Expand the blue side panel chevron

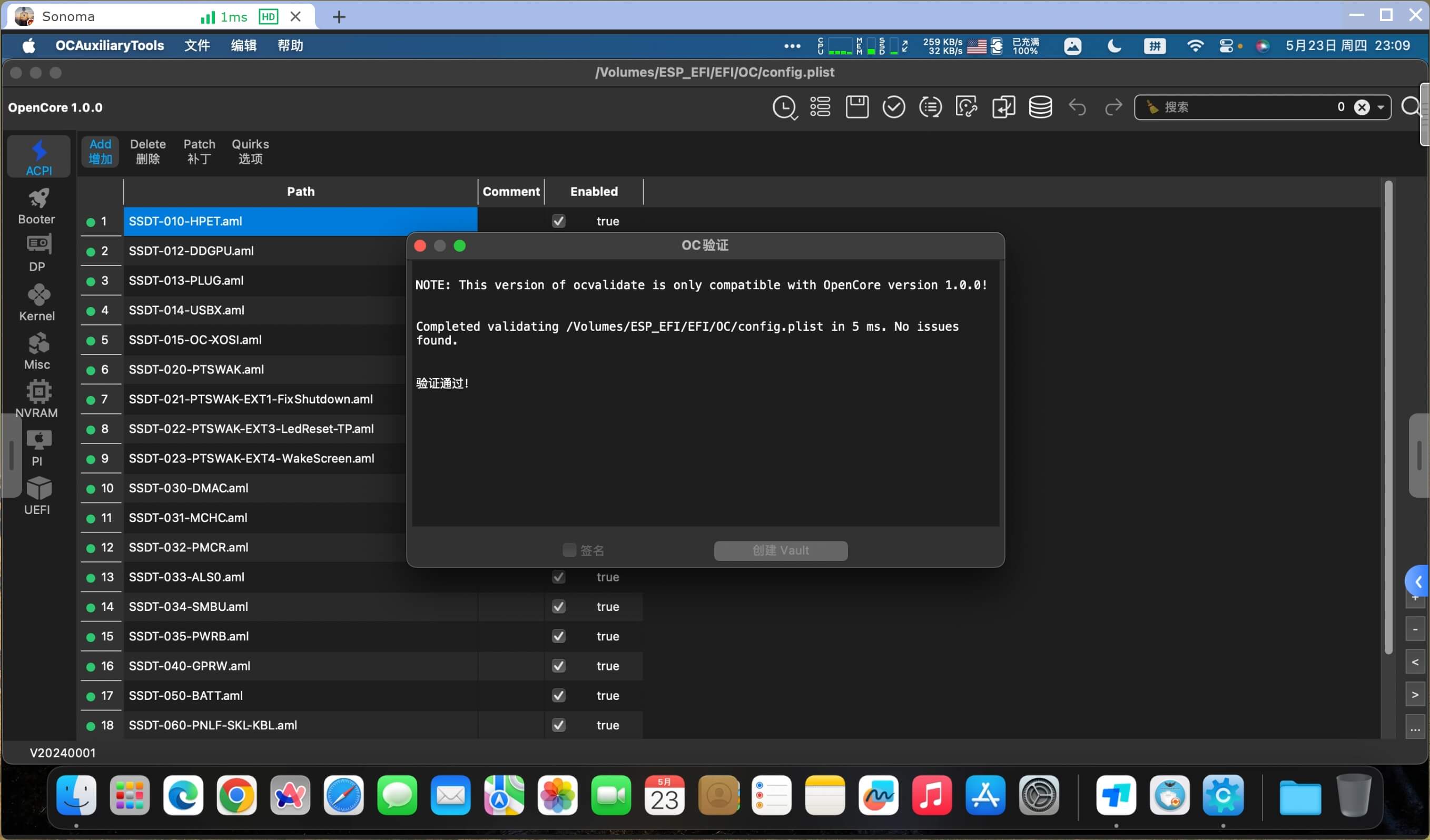[1417, 581]
